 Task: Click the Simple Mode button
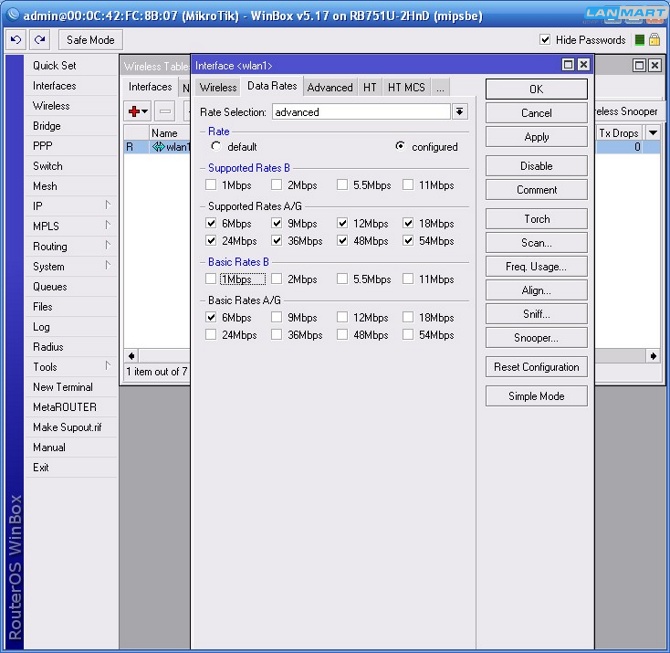pyautogui.click(x=536, y=396)
